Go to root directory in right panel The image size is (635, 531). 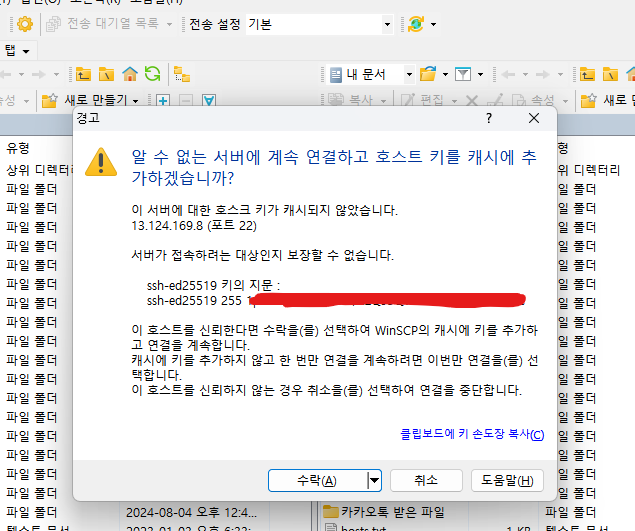(x=610, y=74)
